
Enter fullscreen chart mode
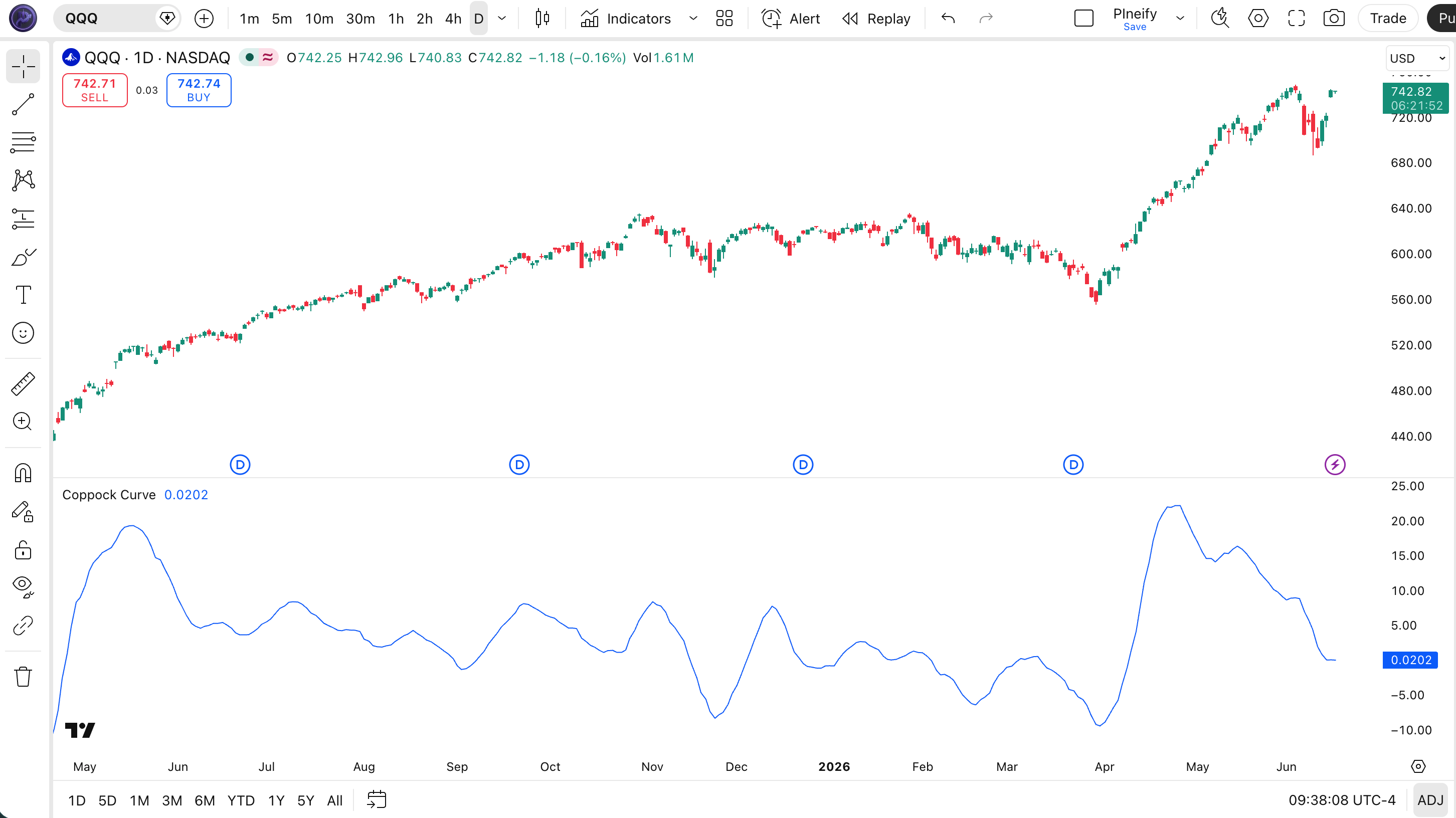[x=1296, y=19]
